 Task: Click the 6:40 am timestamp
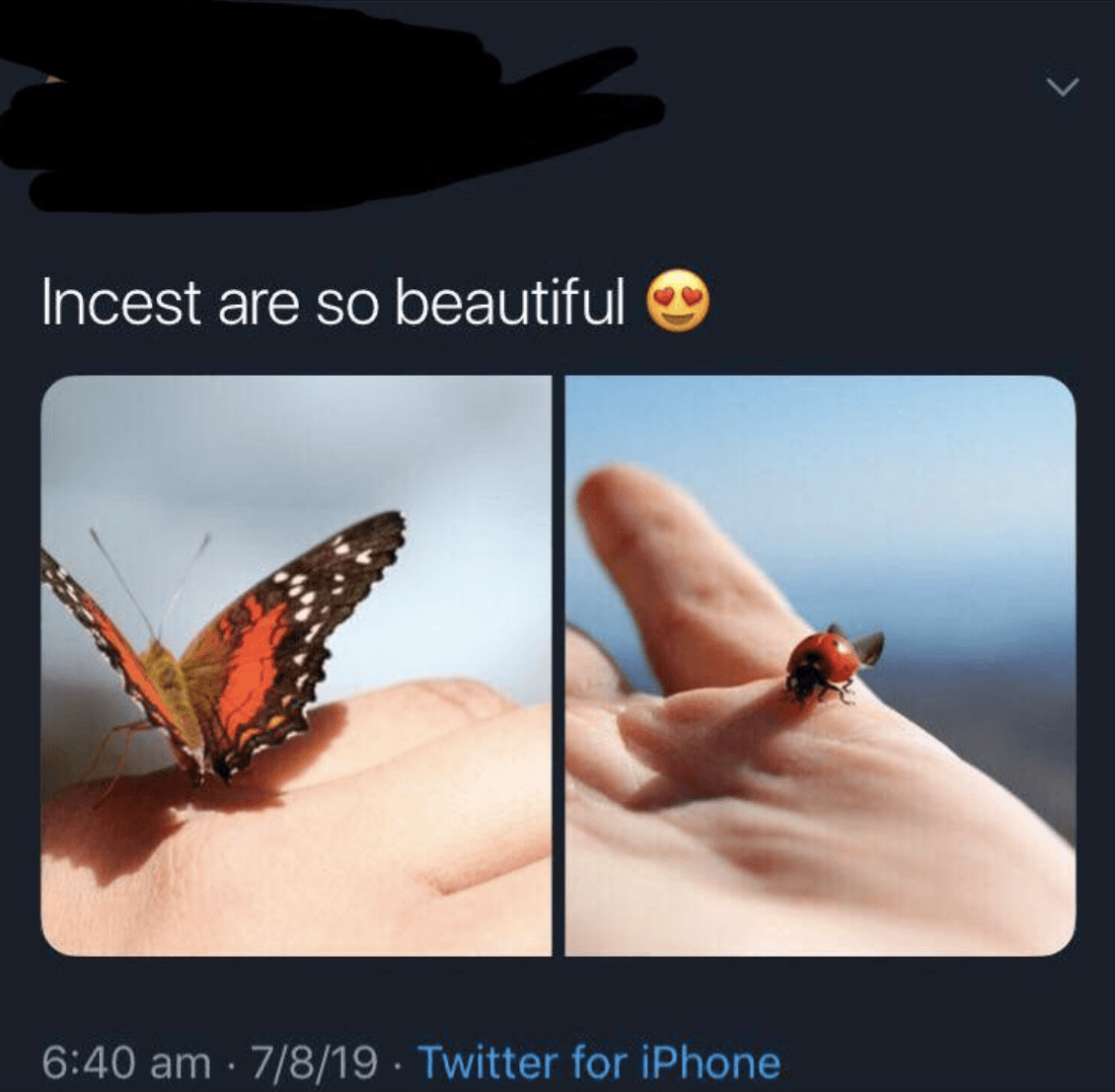(126, 1062)
